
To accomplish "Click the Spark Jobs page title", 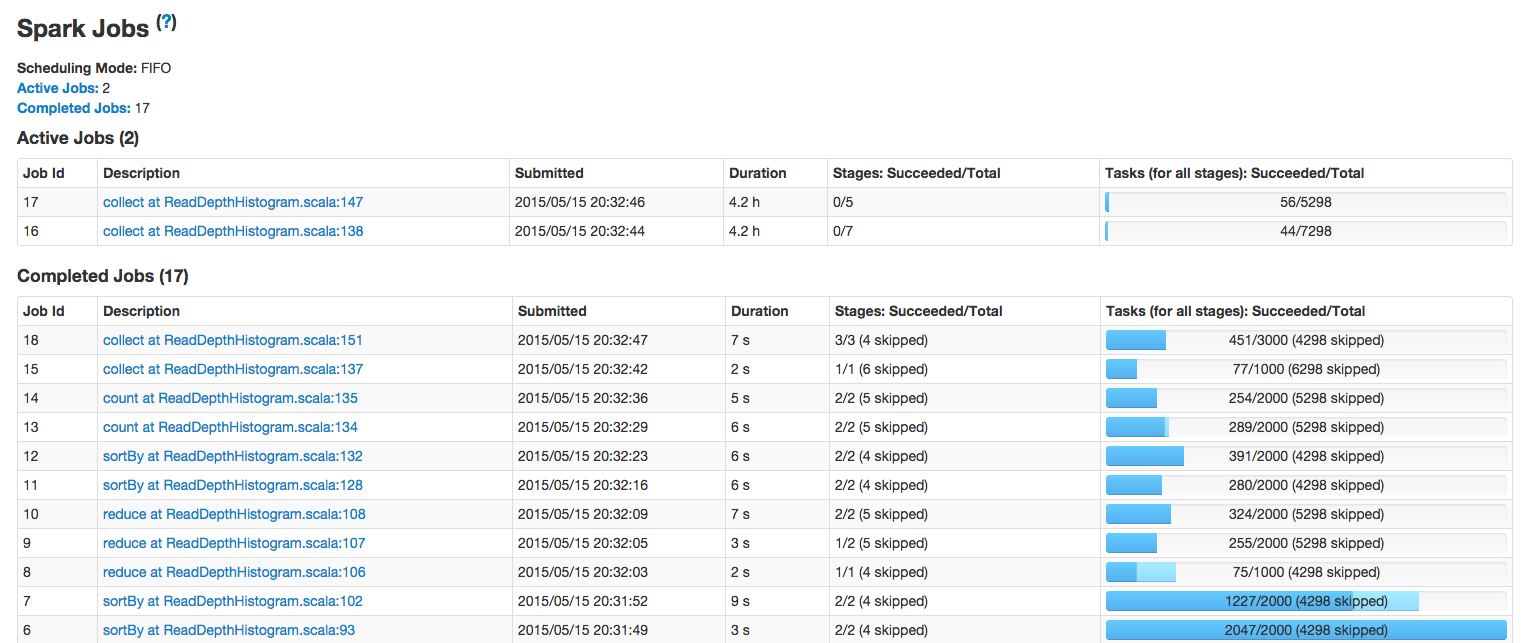I will click(x=83, y=30).
